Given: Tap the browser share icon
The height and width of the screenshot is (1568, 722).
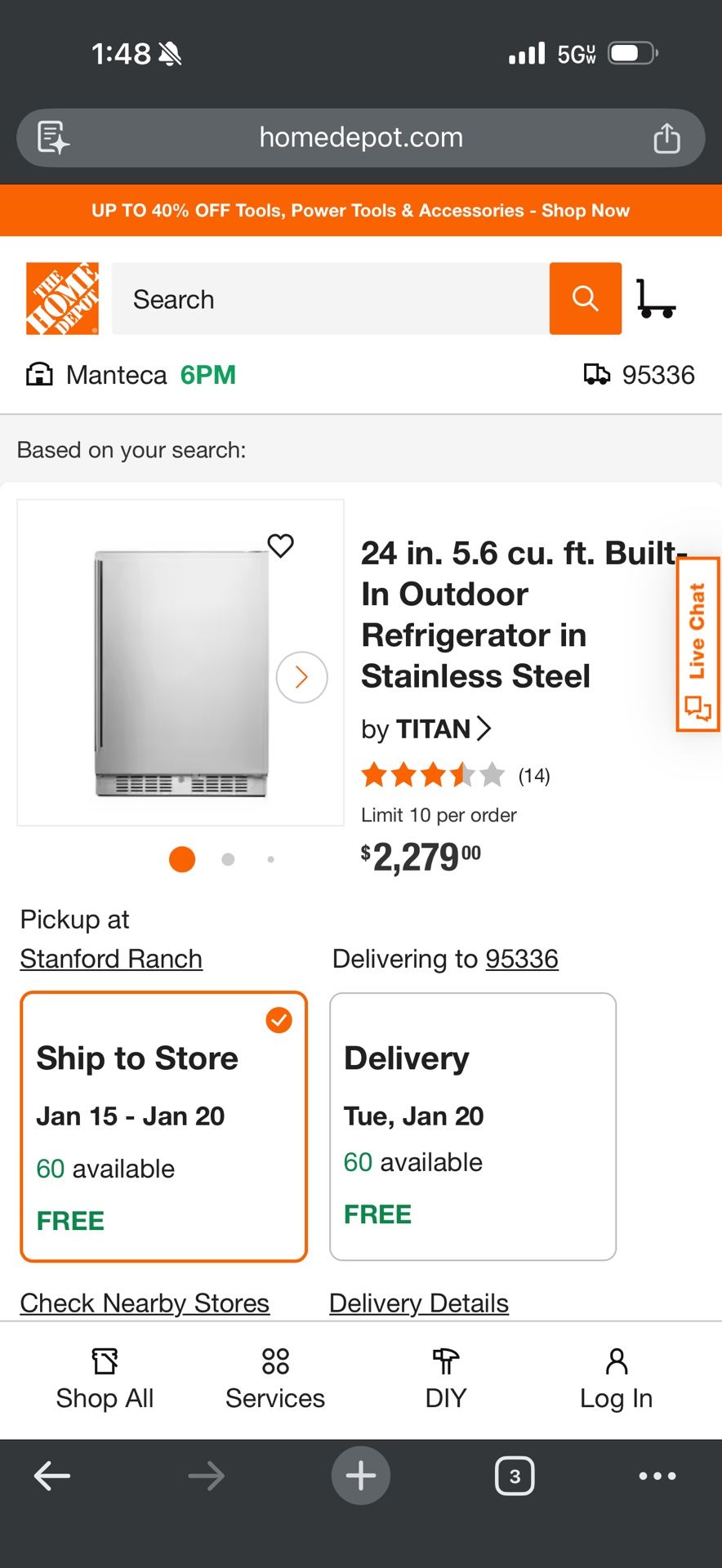Looking at the screenshot, I should point(666,138).
